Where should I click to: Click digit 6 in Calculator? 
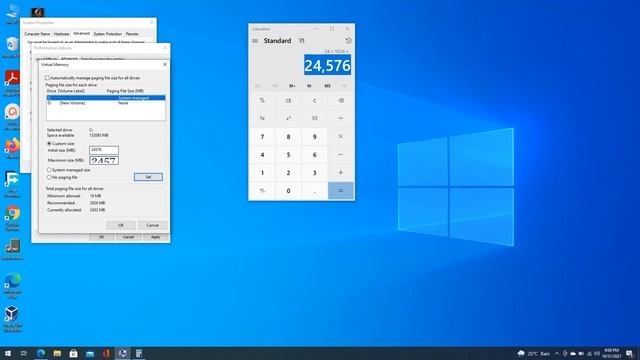(314, 155)
